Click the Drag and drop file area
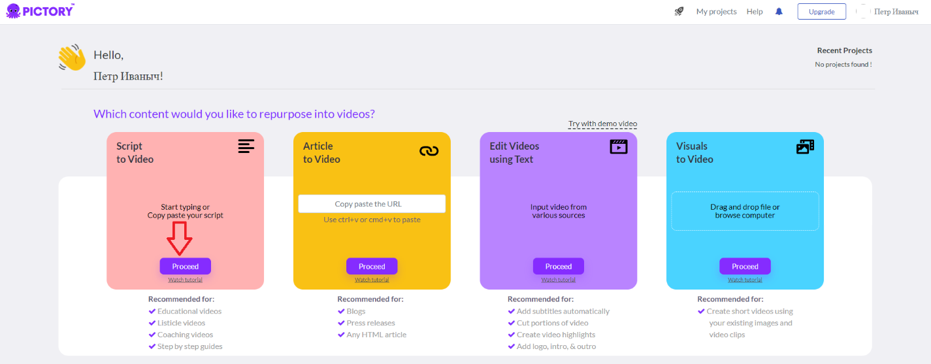The height and width of the screenshot is (364, 931). click(x=745, y=211)
